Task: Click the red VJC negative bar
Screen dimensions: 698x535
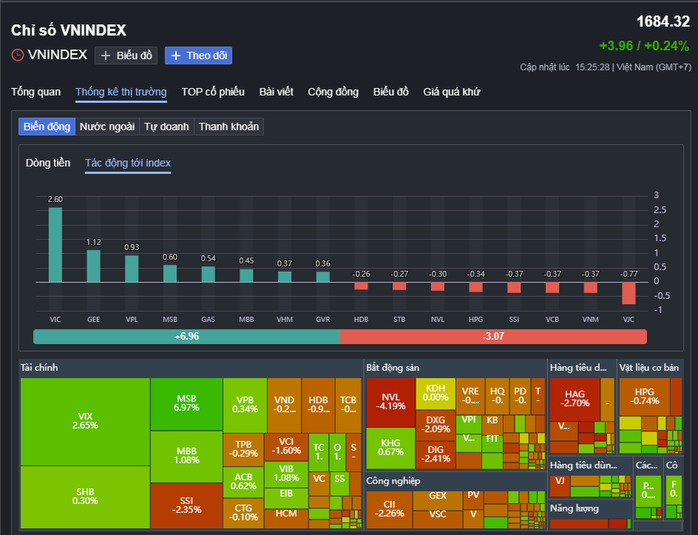Action: click(x=629, y=292)
